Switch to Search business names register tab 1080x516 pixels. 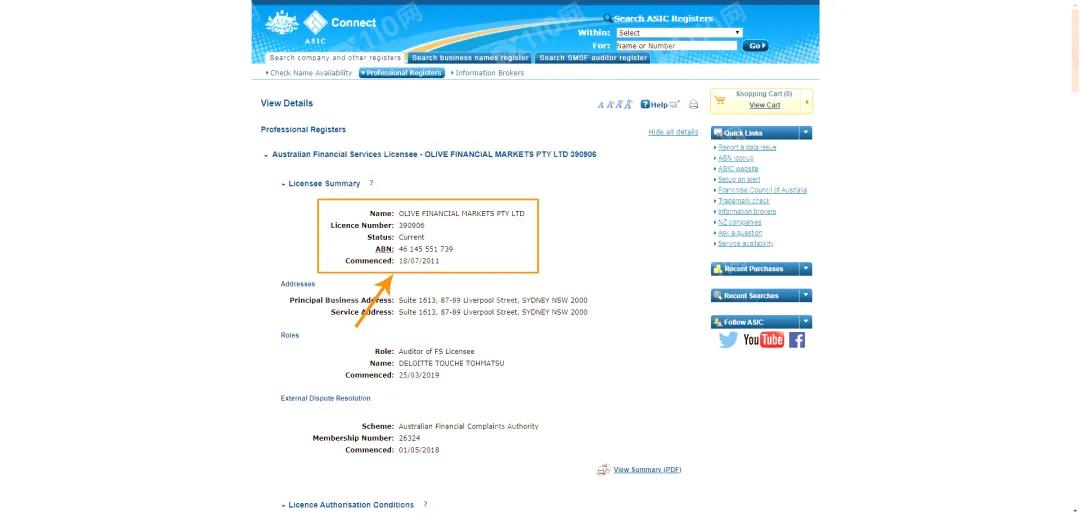pyautogui.click(x=470, y=58)
